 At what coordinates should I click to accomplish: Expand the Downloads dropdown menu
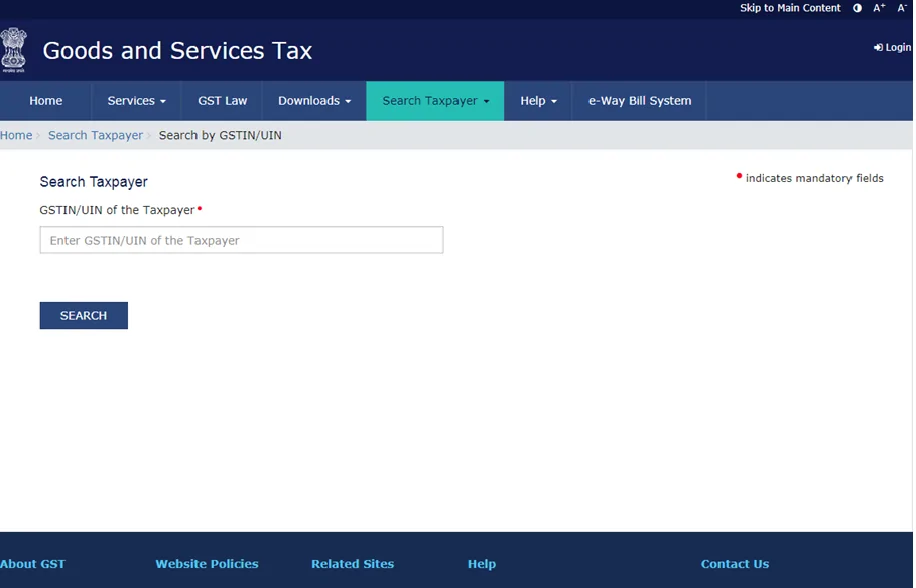[314, 100]
